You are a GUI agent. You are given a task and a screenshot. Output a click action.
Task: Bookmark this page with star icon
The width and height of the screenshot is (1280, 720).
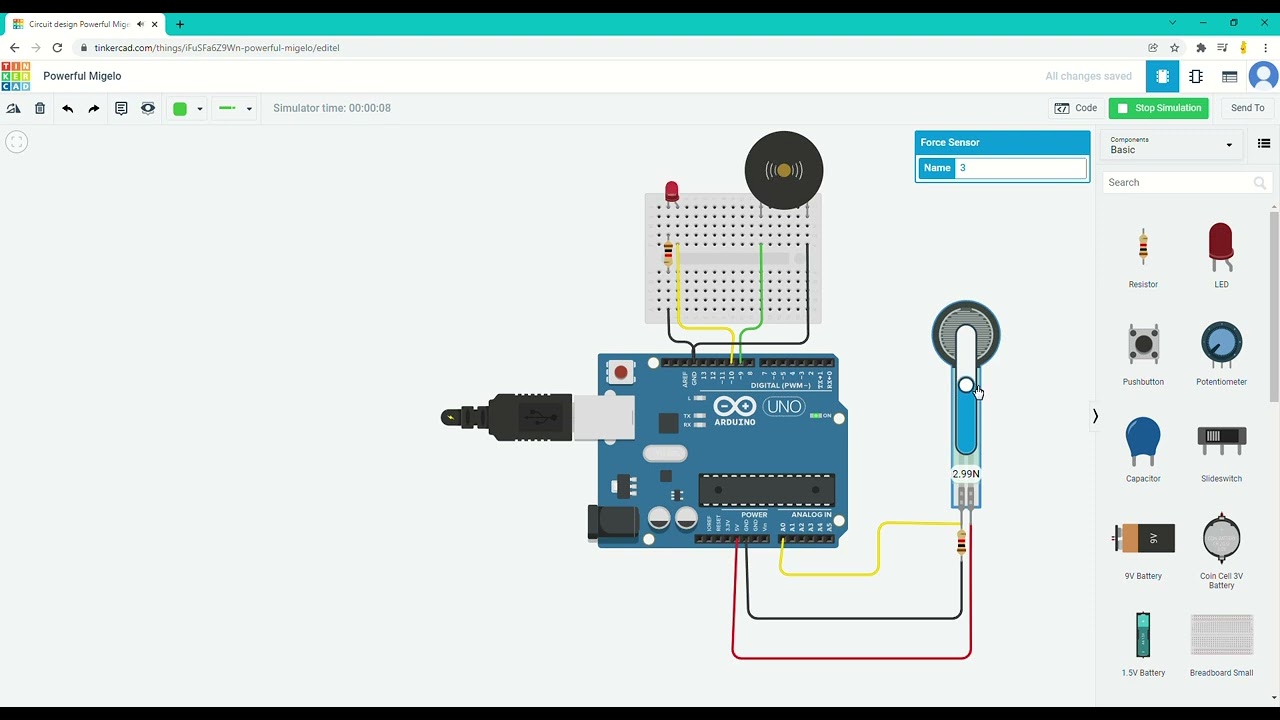[x=1175, y=47]
